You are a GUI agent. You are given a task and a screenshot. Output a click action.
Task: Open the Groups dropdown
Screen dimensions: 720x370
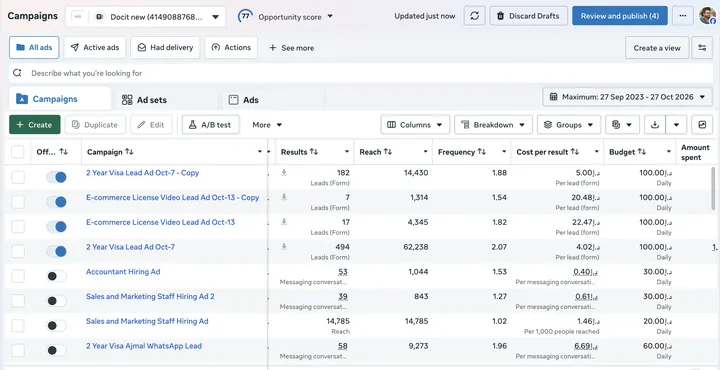coord(568,125)
